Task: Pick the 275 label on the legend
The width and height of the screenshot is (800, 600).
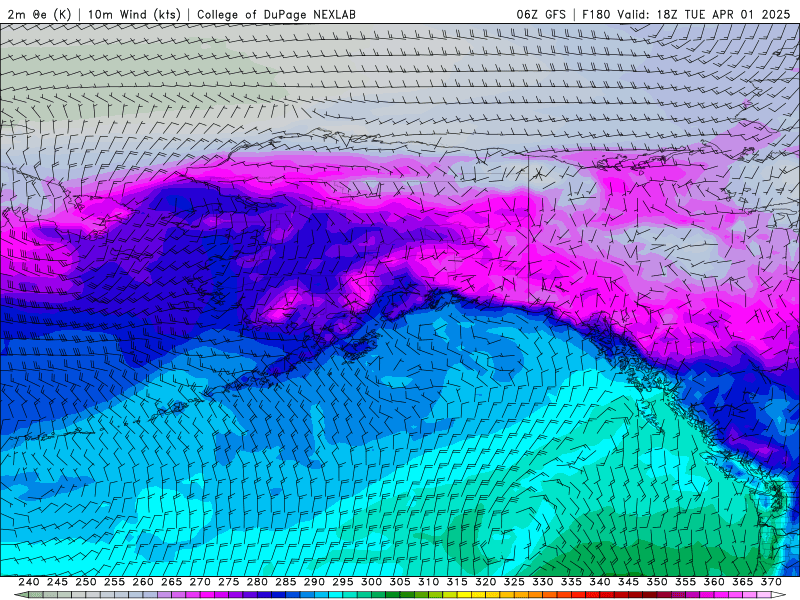Action: 229,582
